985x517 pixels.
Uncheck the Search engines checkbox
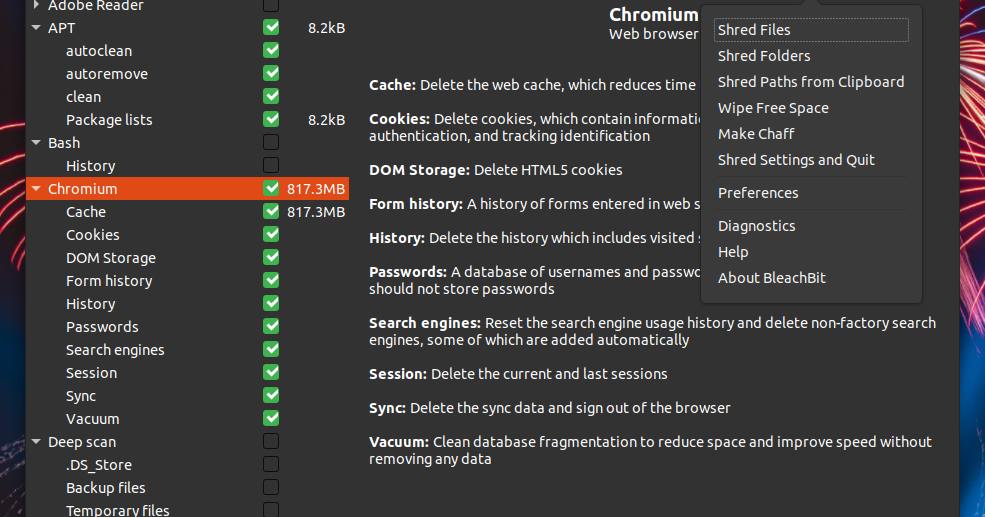(x=271, y=349)
